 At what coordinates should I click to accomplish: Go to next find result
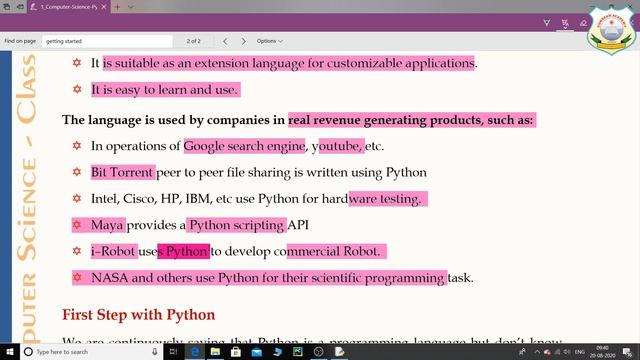(243, 41)
